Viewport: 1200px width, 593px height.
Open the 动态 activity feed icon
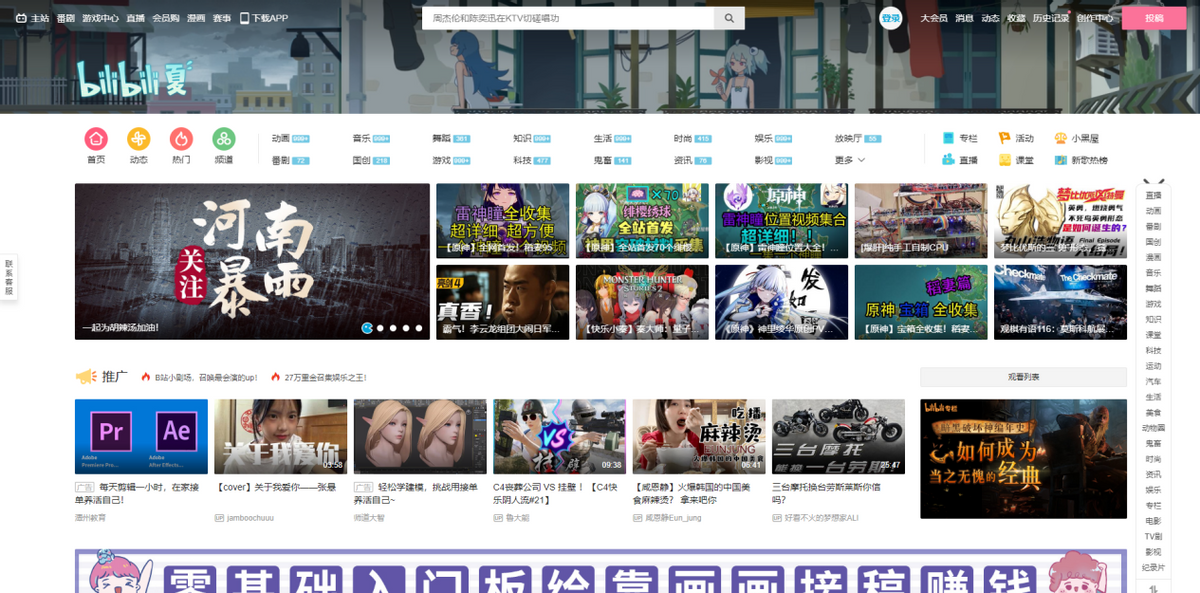coord(138,140)
